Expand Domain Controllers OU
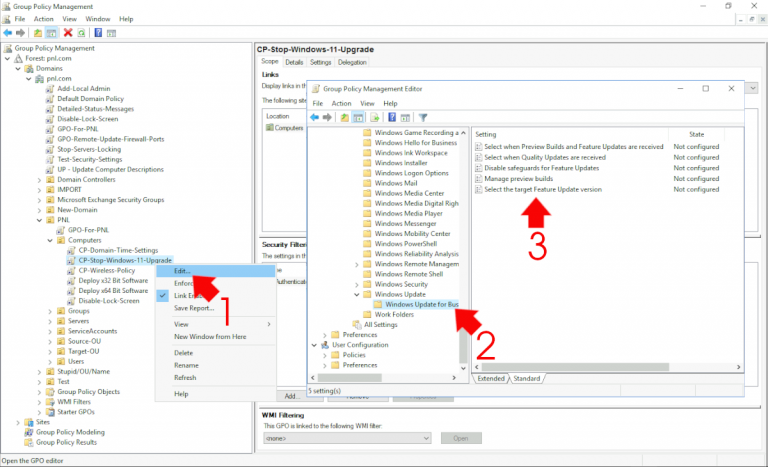This screenshot has width=768, height=467. 39,180
